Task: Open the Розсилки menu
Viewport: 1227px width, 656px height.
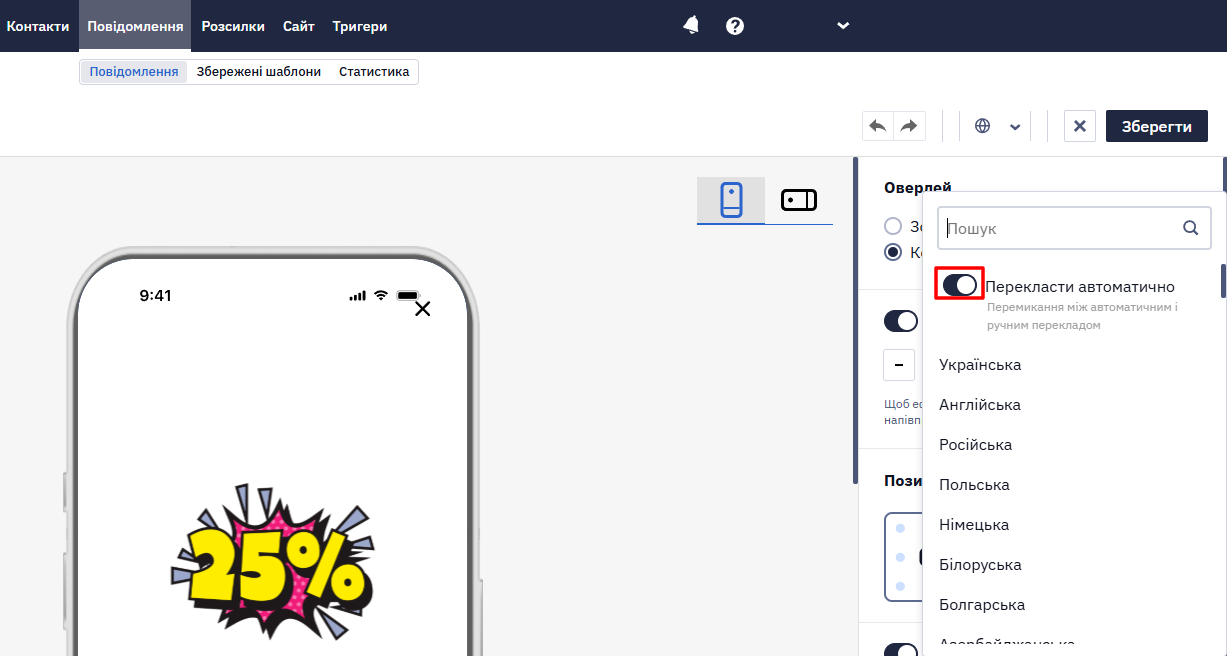Action: pyautogui.click(x=233, y=26)
